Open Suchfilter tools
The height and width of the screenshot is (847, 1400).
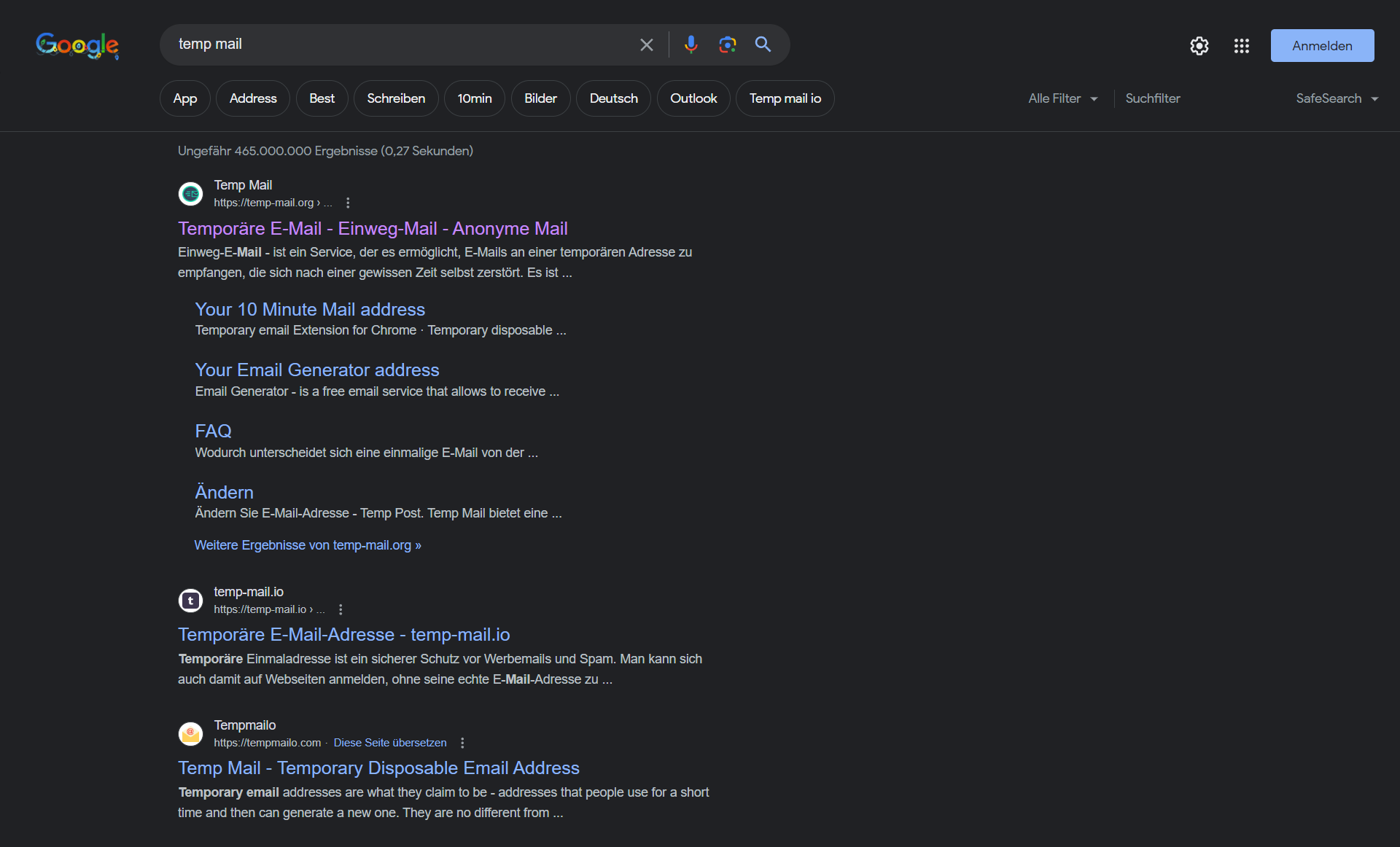pyautogui.click(x=1152, y=98)
